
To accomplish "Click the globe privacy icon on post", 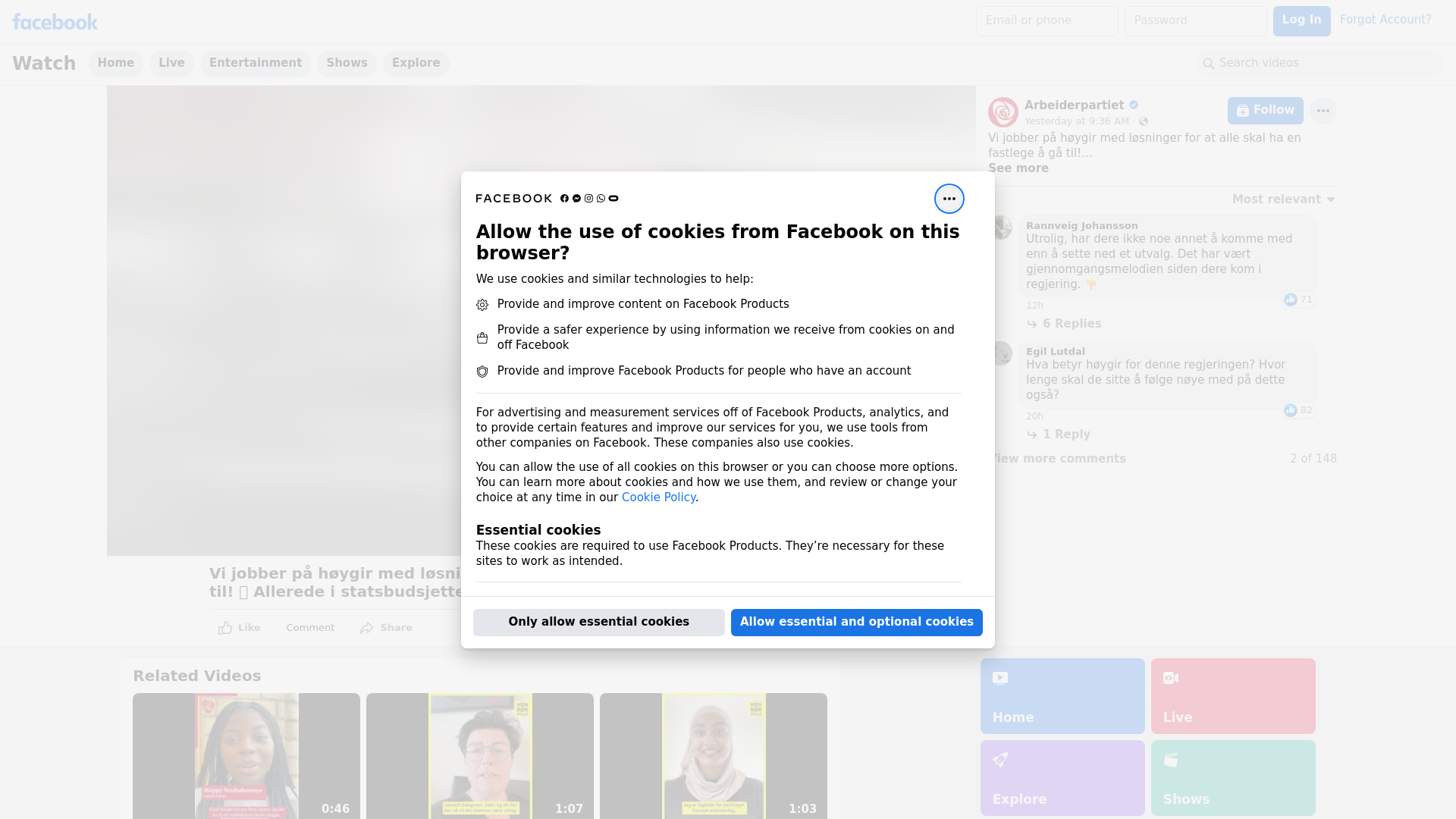I will pyautogui.click(x=1144, y=121).
